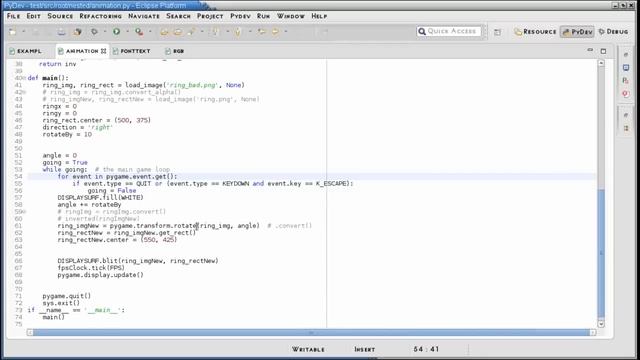Click the vertical scrollbar thumb in editor
Viewport: 640px width, 360px height.
coord(601,253)
